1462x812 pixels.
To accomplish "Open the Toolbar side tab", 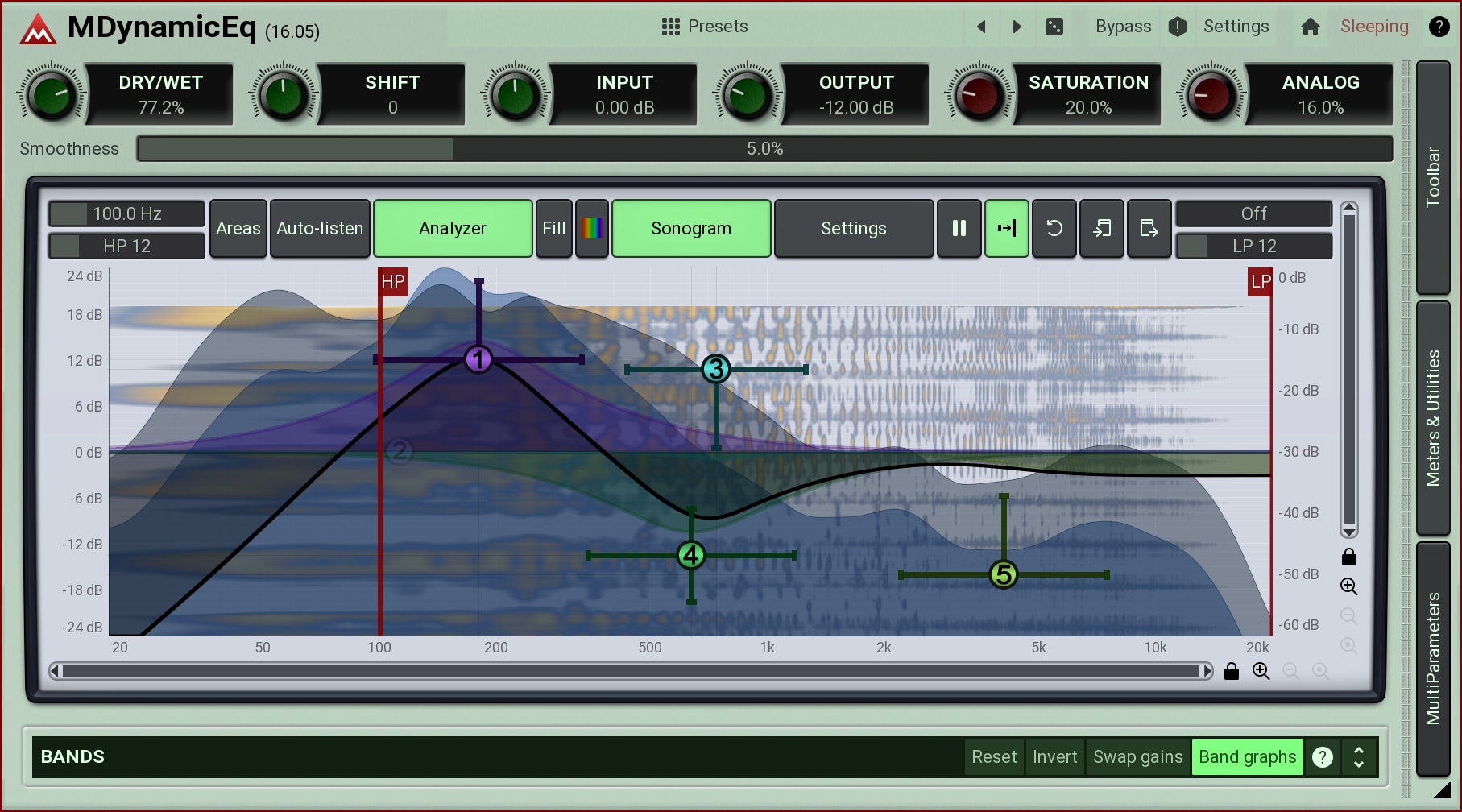I will (1433, 177).
